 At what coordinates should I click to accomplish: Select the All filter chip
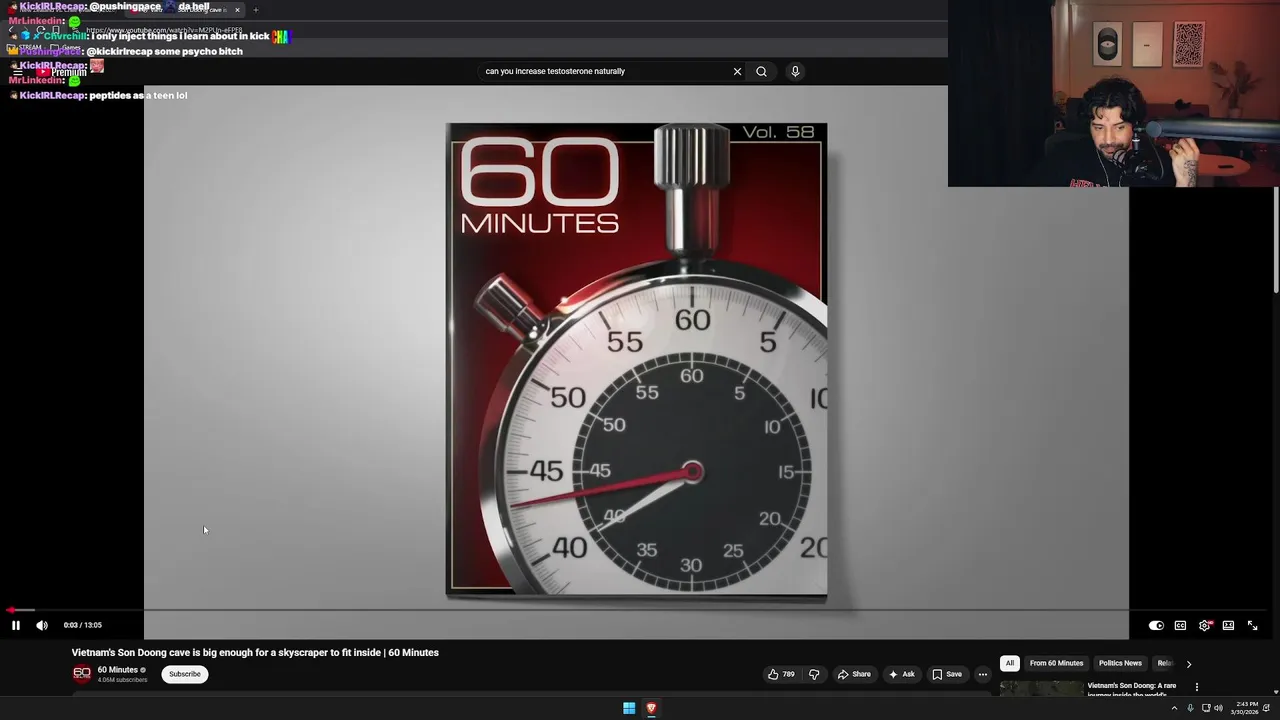[x=1010, y=663]
